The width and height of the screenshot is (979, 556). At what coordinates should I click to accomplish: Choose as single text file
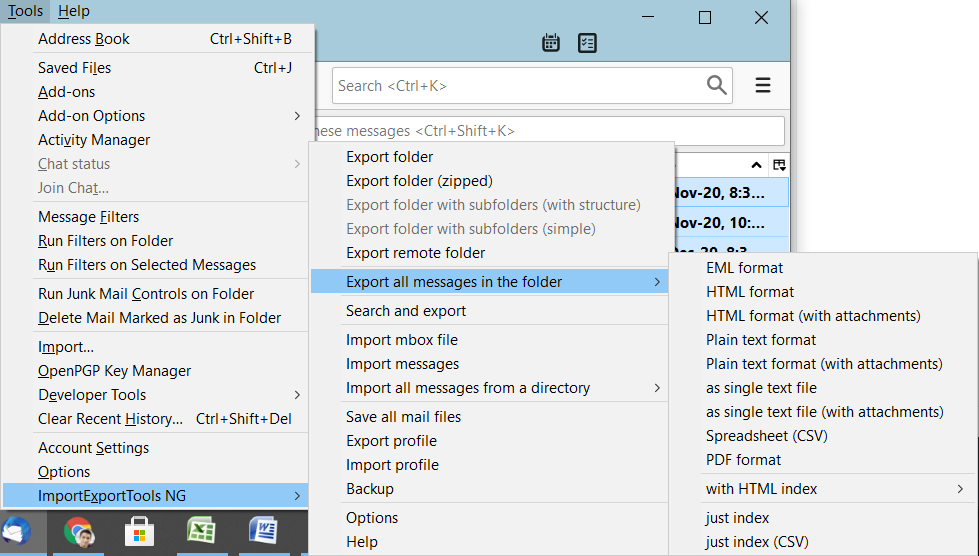coord(822,388)
